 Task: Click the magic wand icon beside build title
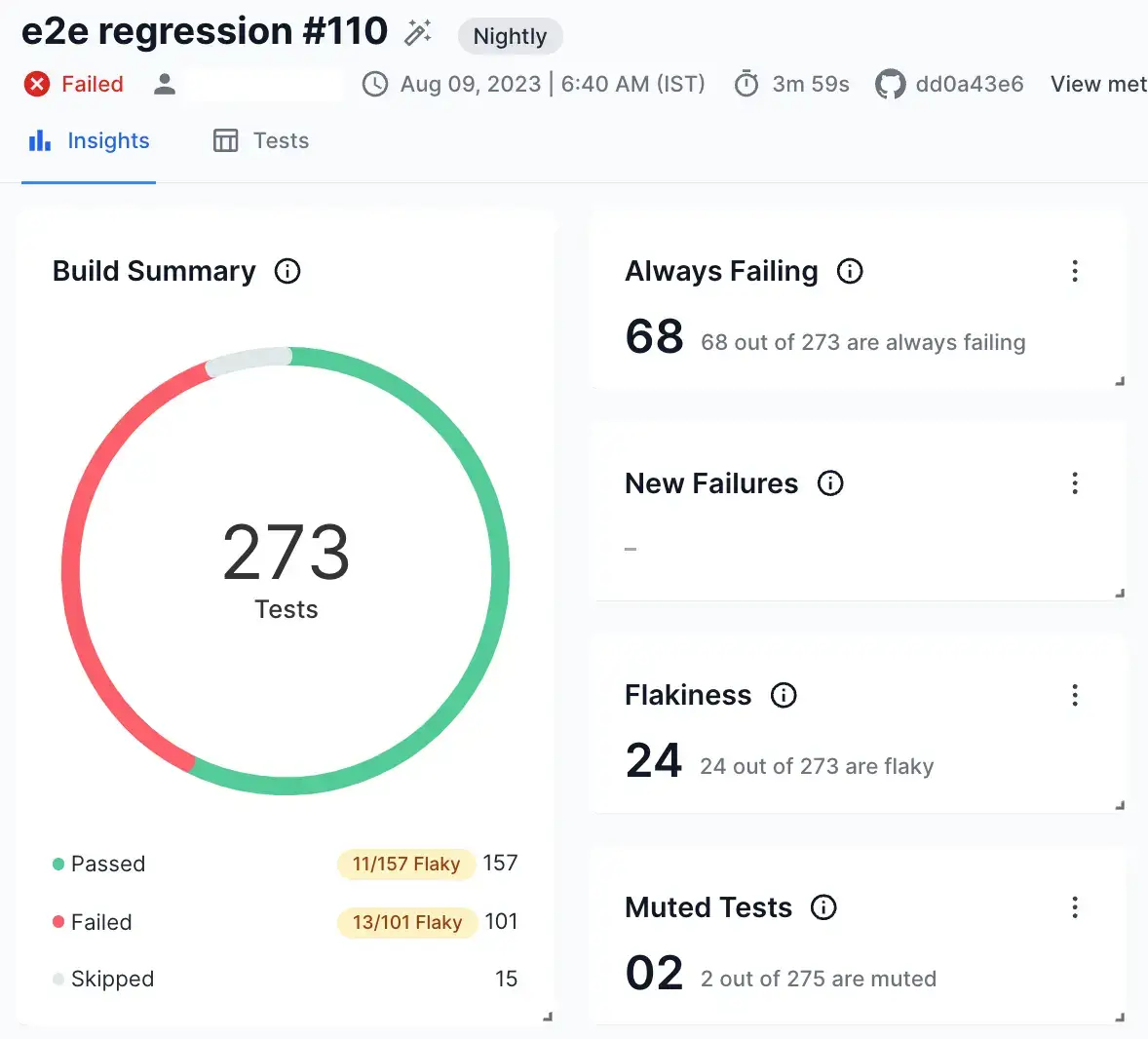(418, 32)
